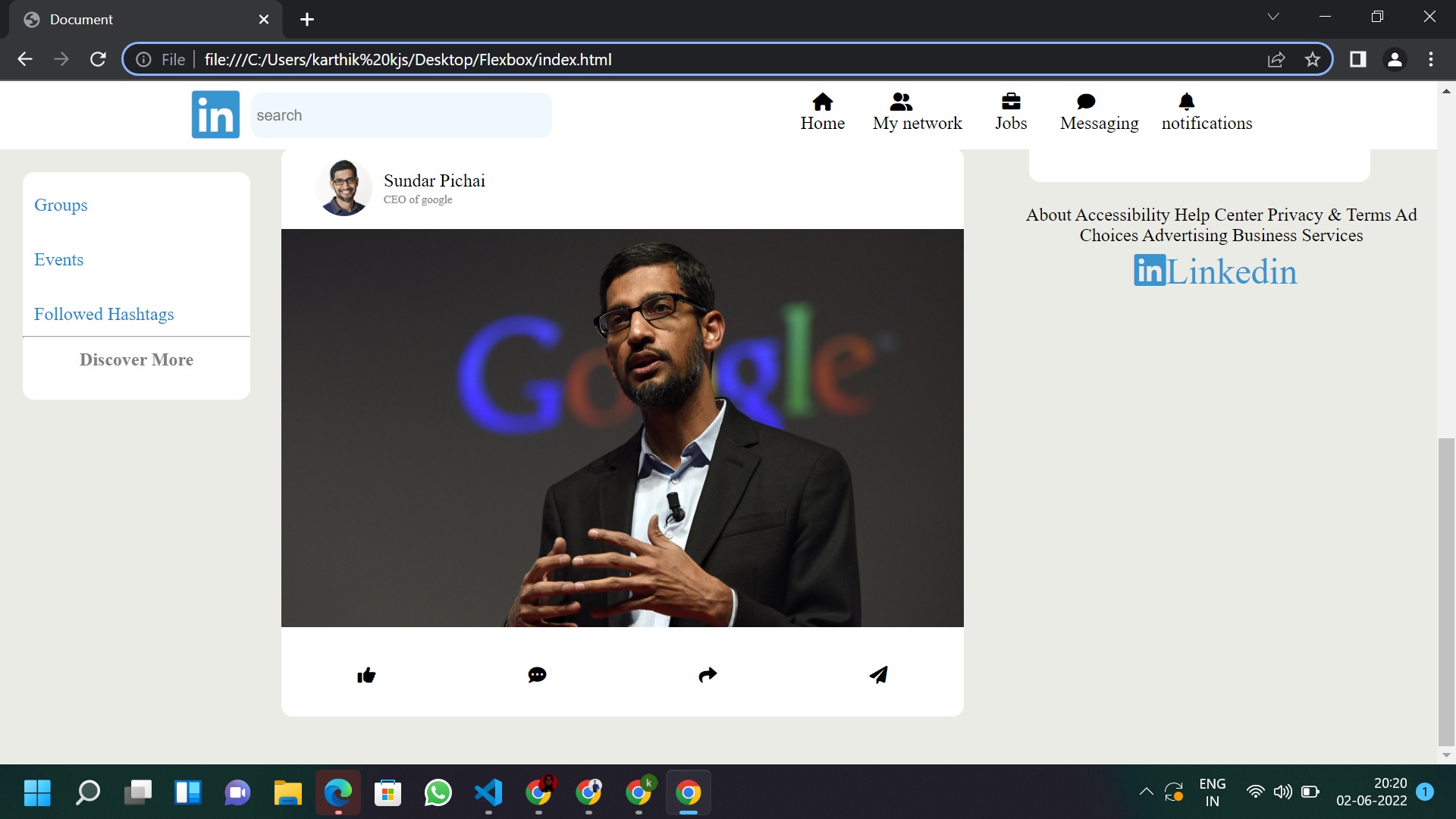Click the Document browser tab
The height and width of the screenshot is (819, 1456).
click(114, 19)
